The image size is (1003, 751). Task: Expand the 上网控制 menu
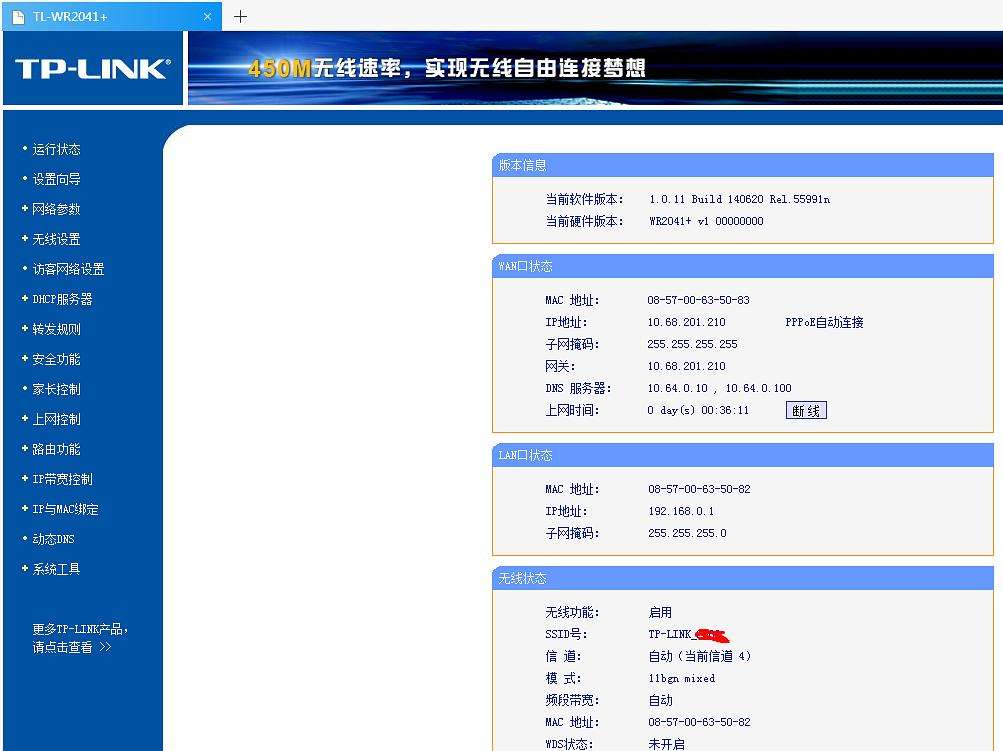click(56, 420)
